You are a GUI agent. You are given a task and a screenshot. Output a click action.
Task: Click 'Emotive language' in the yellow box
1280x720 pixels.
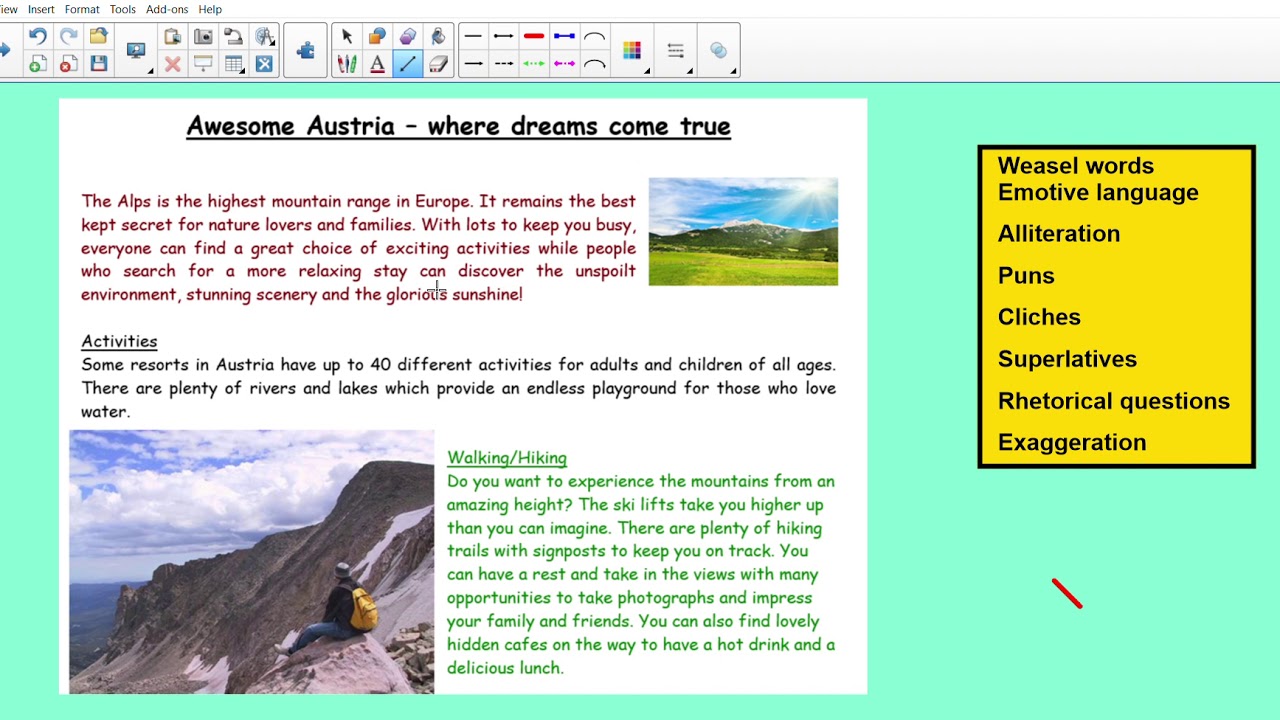1098,193
